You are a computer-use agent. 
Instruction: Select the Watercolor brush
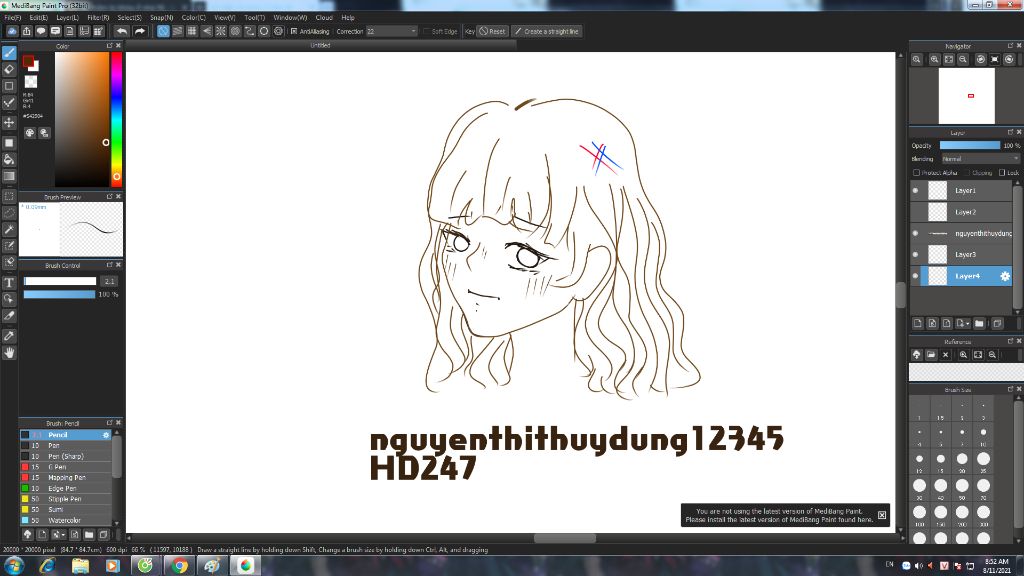click(x=65, y=520)
